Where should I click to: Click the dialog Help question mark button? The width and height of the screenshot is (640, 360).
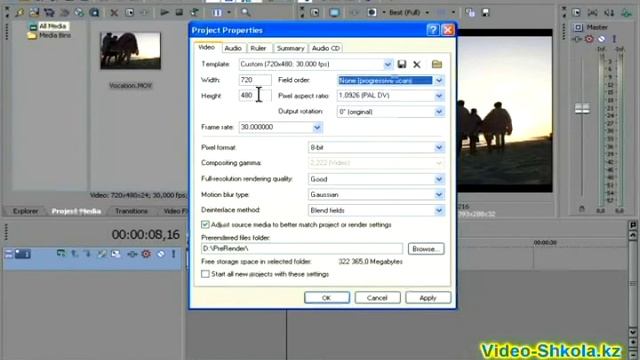(x=433, y=30)
